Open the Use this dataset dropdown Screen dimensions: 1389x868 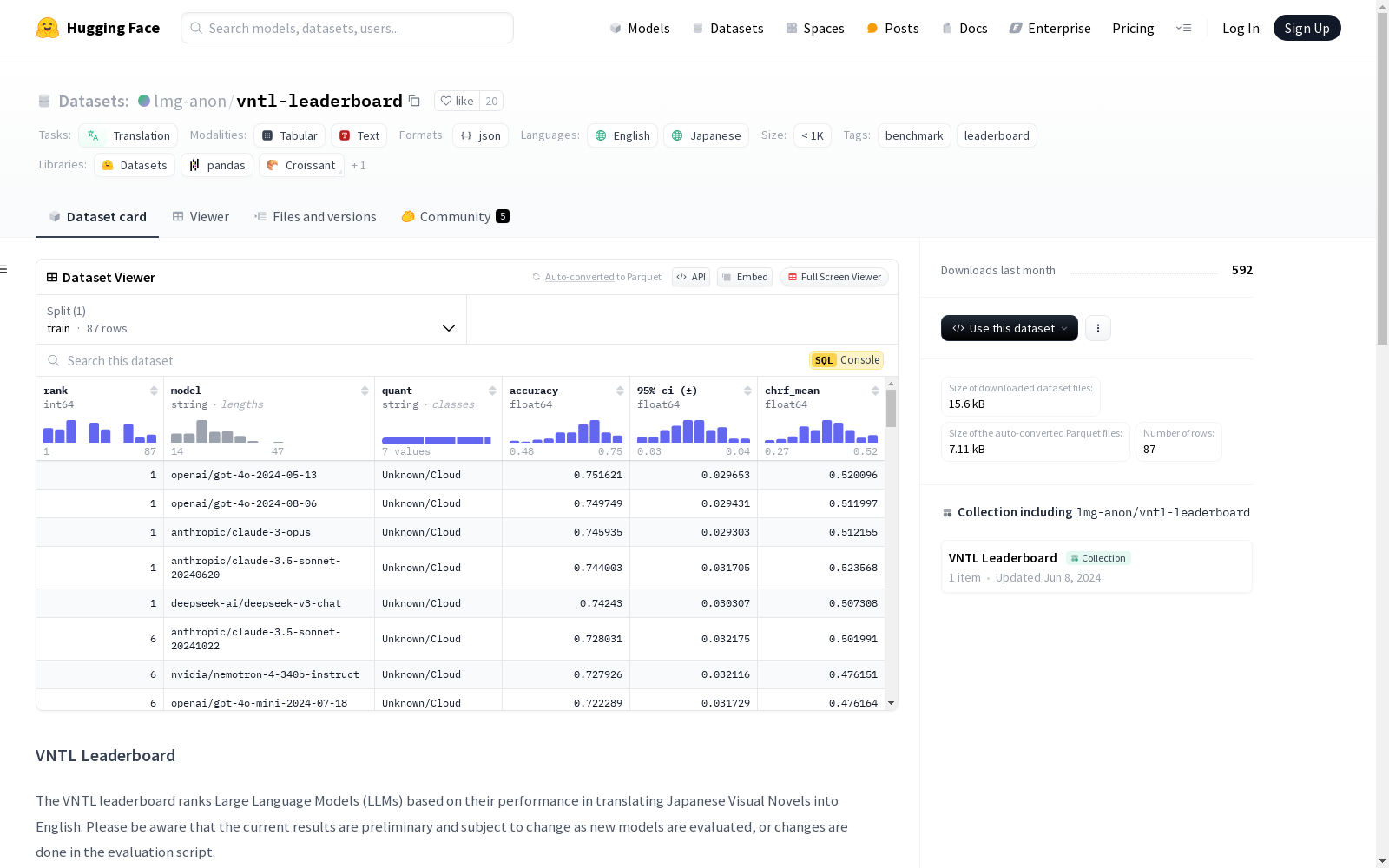pyautogui.click(x=1010, y=328)
